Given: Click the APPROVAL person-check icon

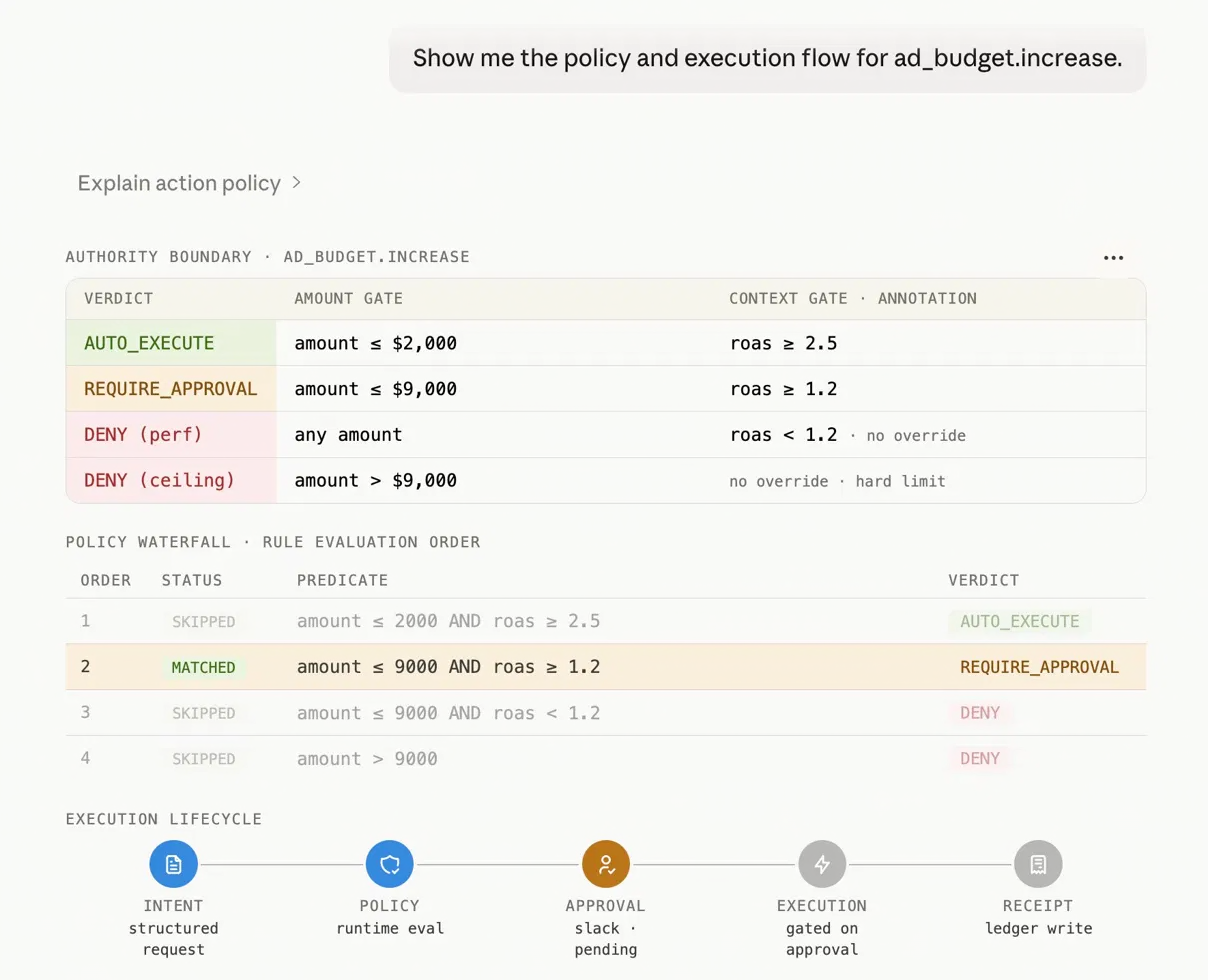Looking at the screenshot, I should coord(606,864).
